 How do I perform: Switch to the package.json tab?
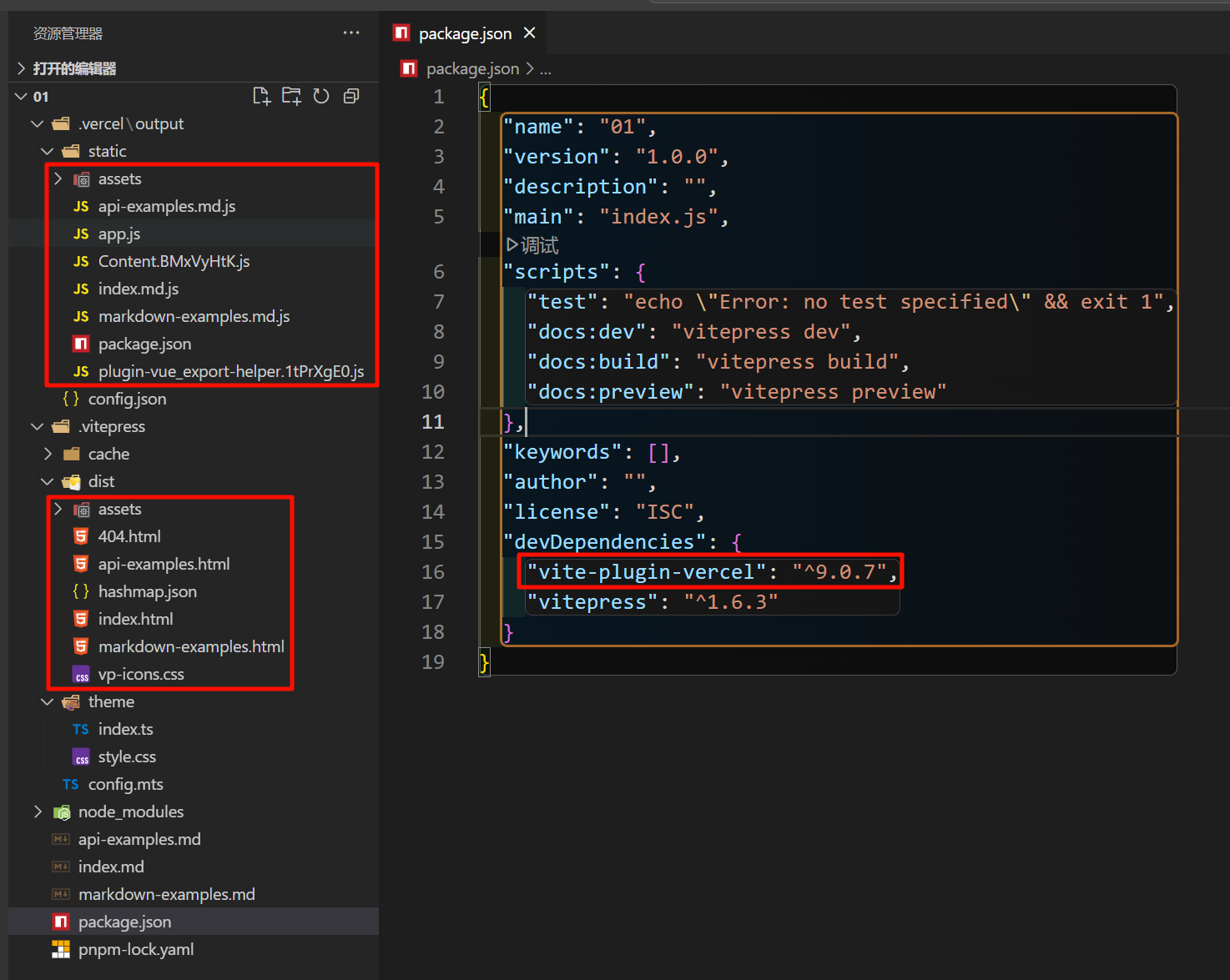point(464,33)
